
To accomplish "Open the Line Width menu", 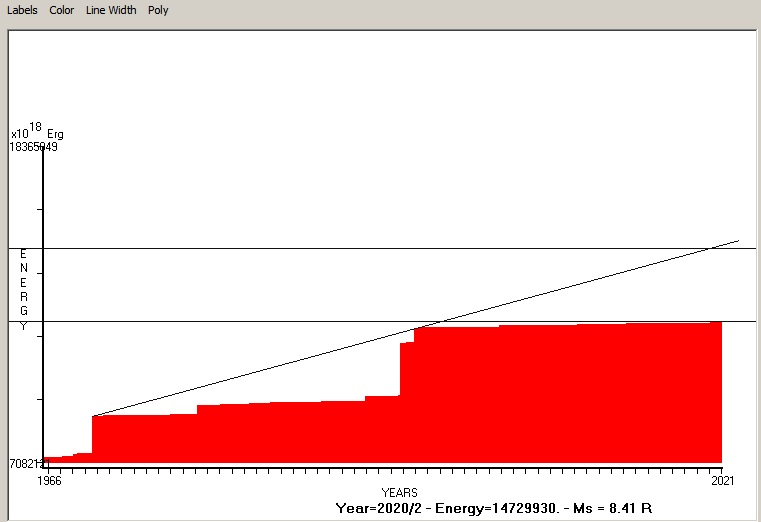I will pyautogui.click(x=111, y=10).
